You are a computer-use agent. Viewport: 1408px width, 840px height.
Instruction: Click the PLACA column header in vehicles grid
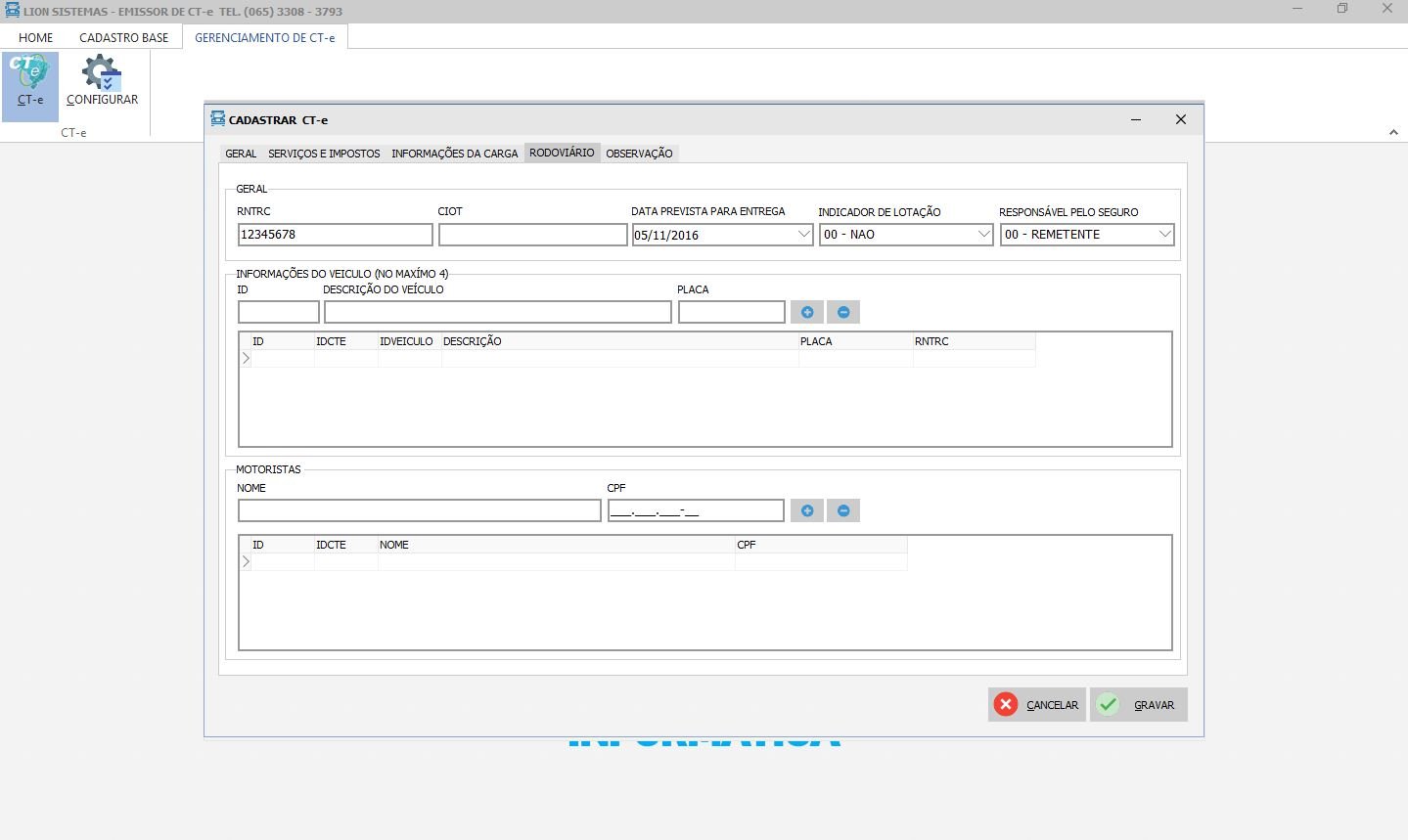coord(856,341)
